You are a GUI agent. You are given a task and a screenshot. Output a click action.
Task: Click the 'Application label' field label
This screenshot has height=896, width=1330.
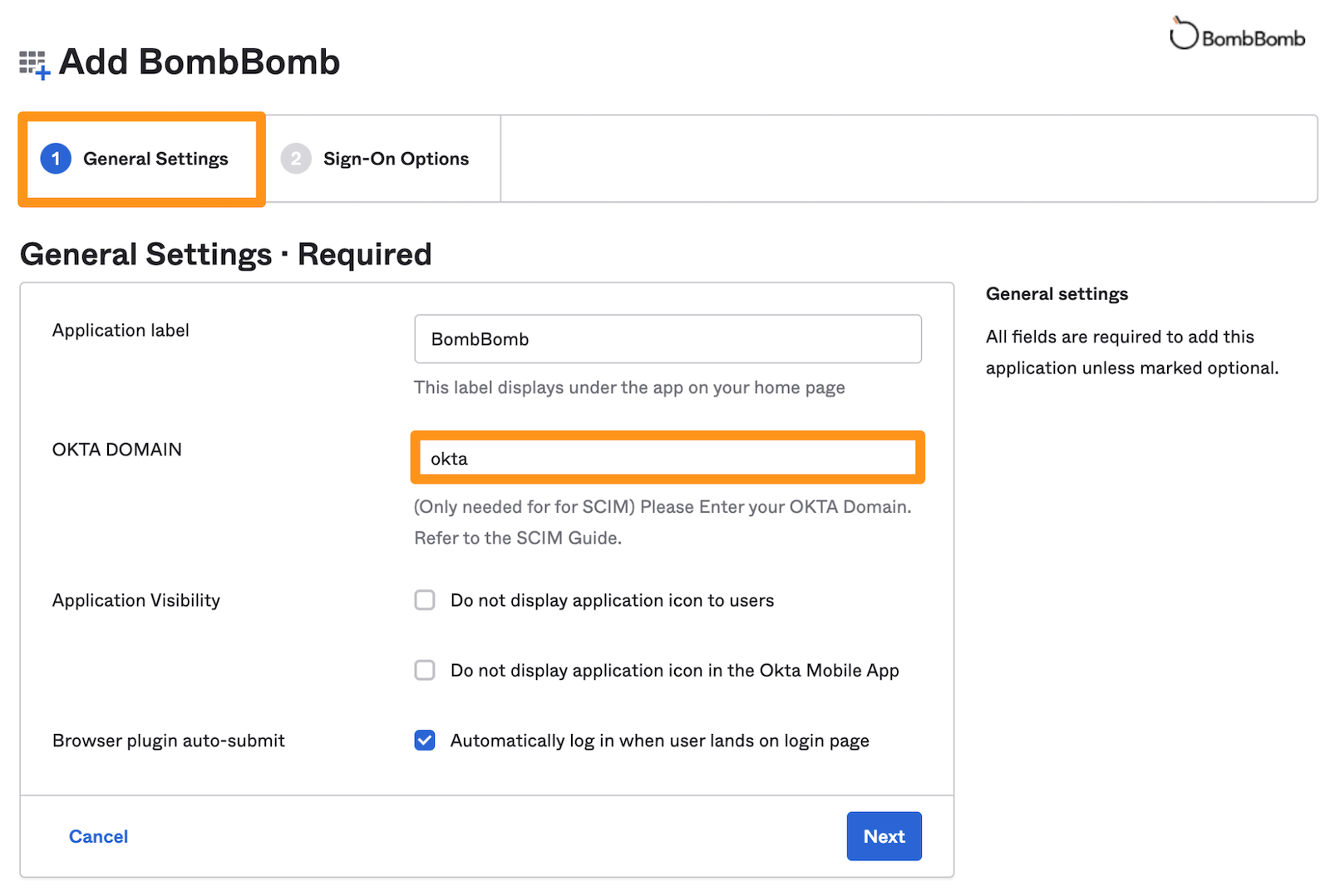click(x=121, y=331)
